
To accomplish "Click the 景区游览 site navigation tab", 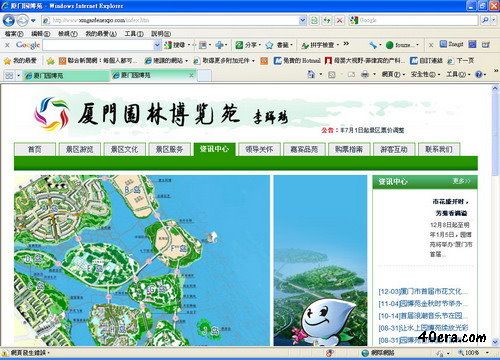I will [79, 149].
